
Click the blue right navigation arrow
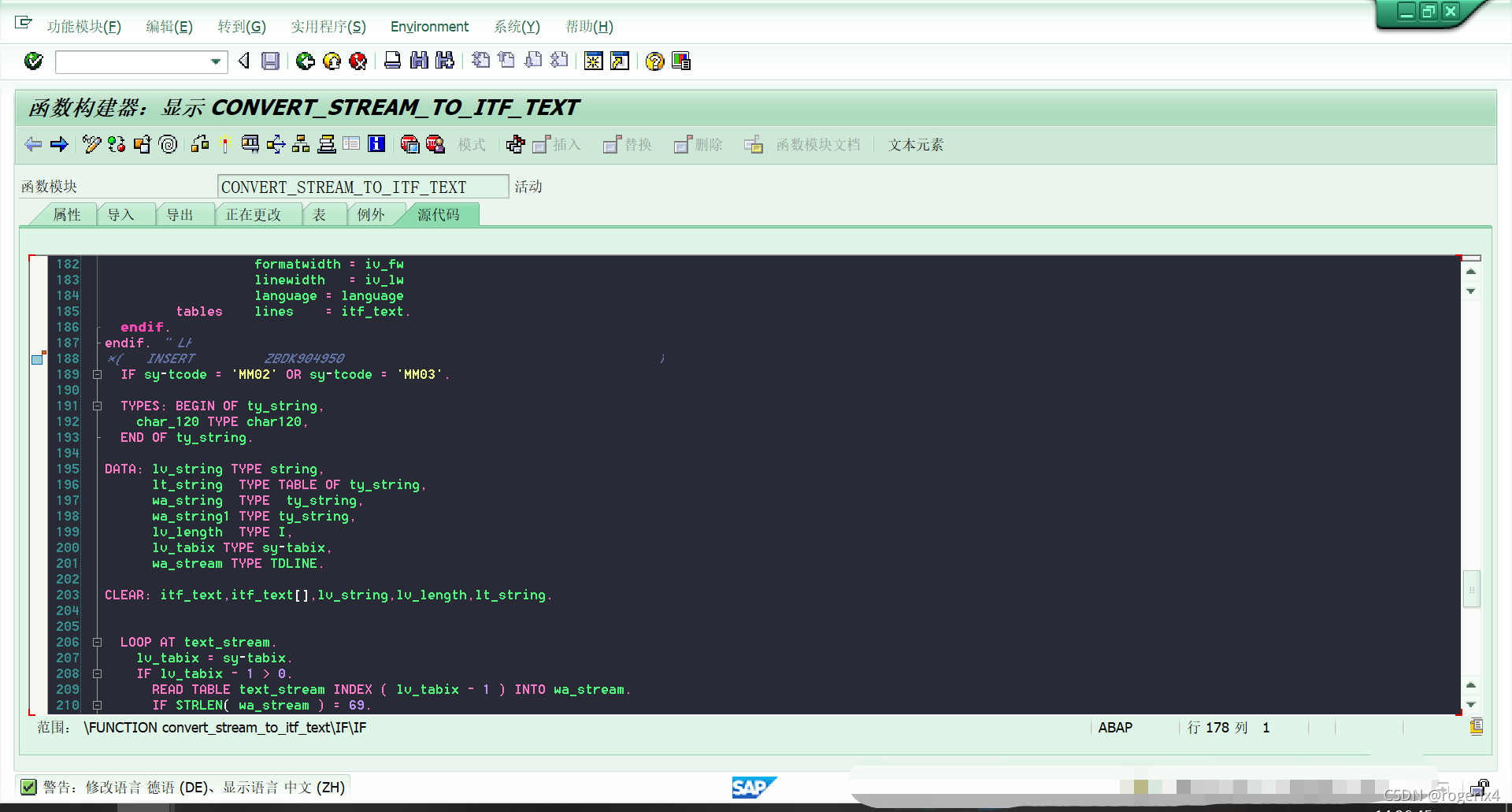(59, 144)
